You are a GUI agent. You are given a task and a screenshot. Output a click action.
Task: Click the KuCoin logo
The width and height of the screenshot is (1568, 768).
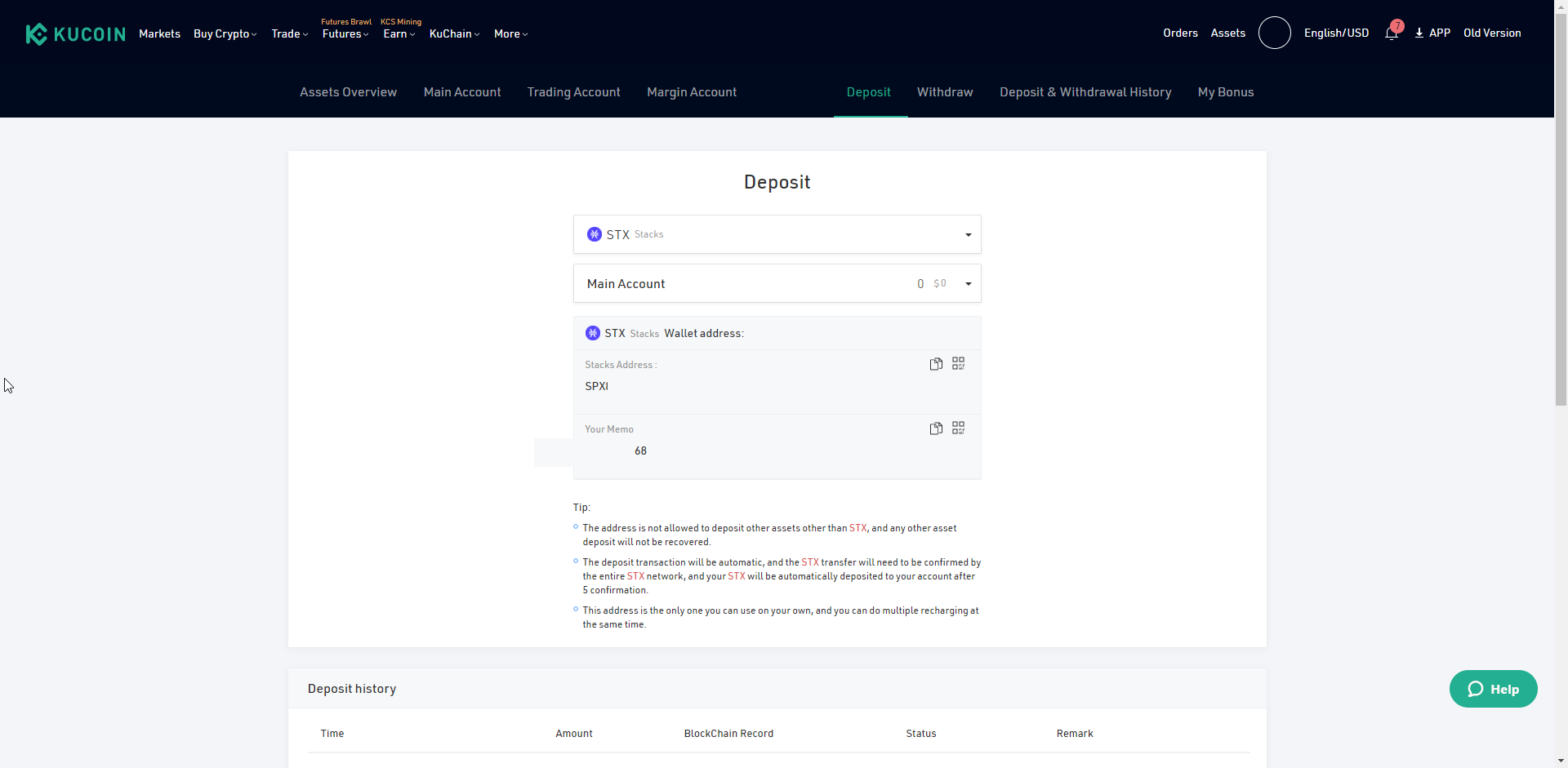75,33
